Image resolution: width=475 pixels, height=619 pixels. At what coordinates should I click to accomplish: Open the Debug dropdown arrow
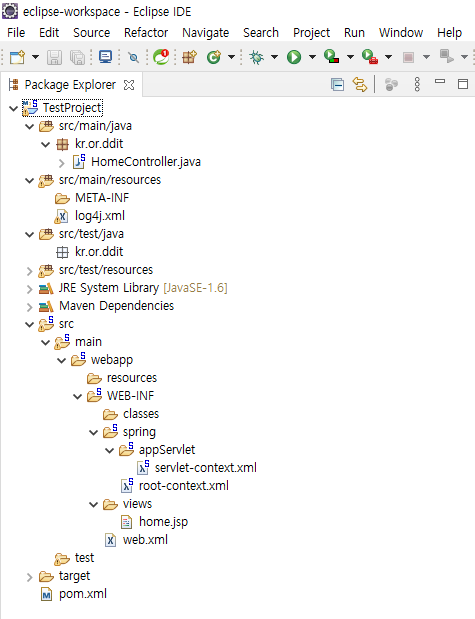point(274,57)
